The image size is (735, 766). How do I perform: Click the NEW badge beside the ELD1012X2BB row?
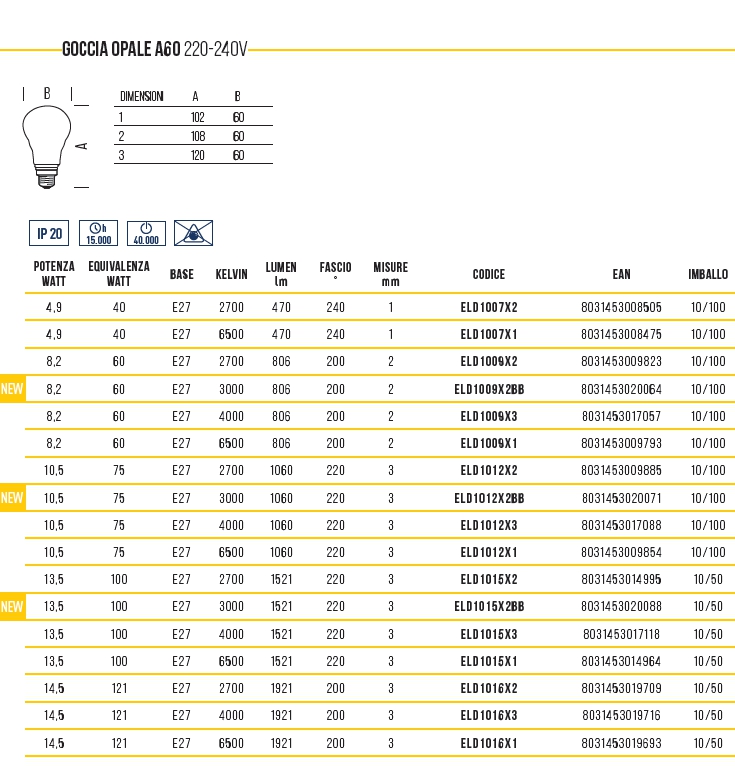[x=12, y=498]
